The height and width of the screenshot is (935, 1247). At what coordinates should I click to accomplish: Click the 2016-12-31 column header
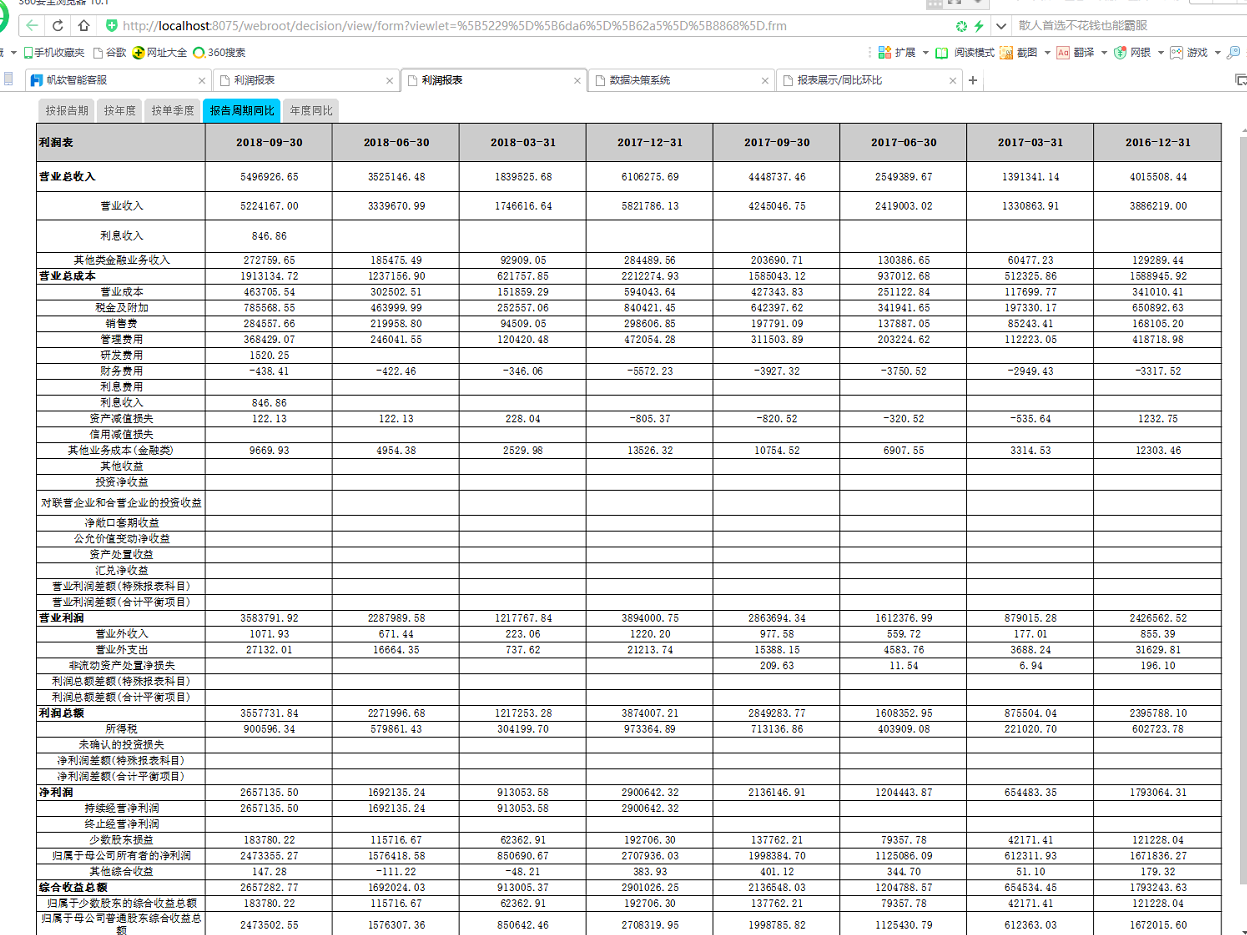[1157, 142]
